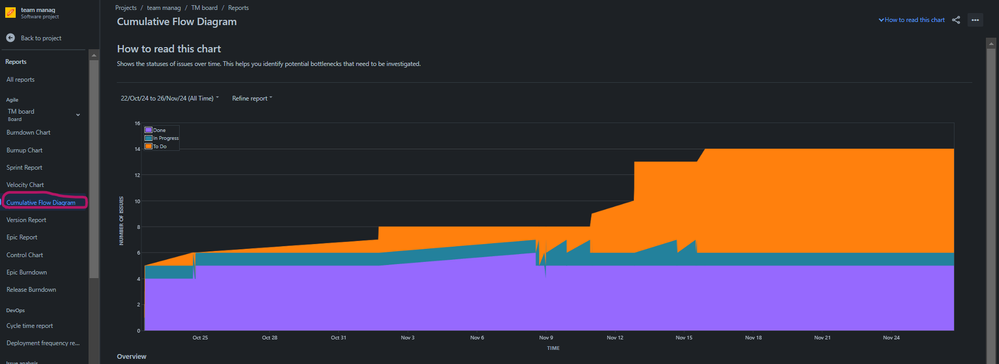Open Version Report
Image resolution: width=999 pixels, height=364 pixels.
tap(26, 220)
